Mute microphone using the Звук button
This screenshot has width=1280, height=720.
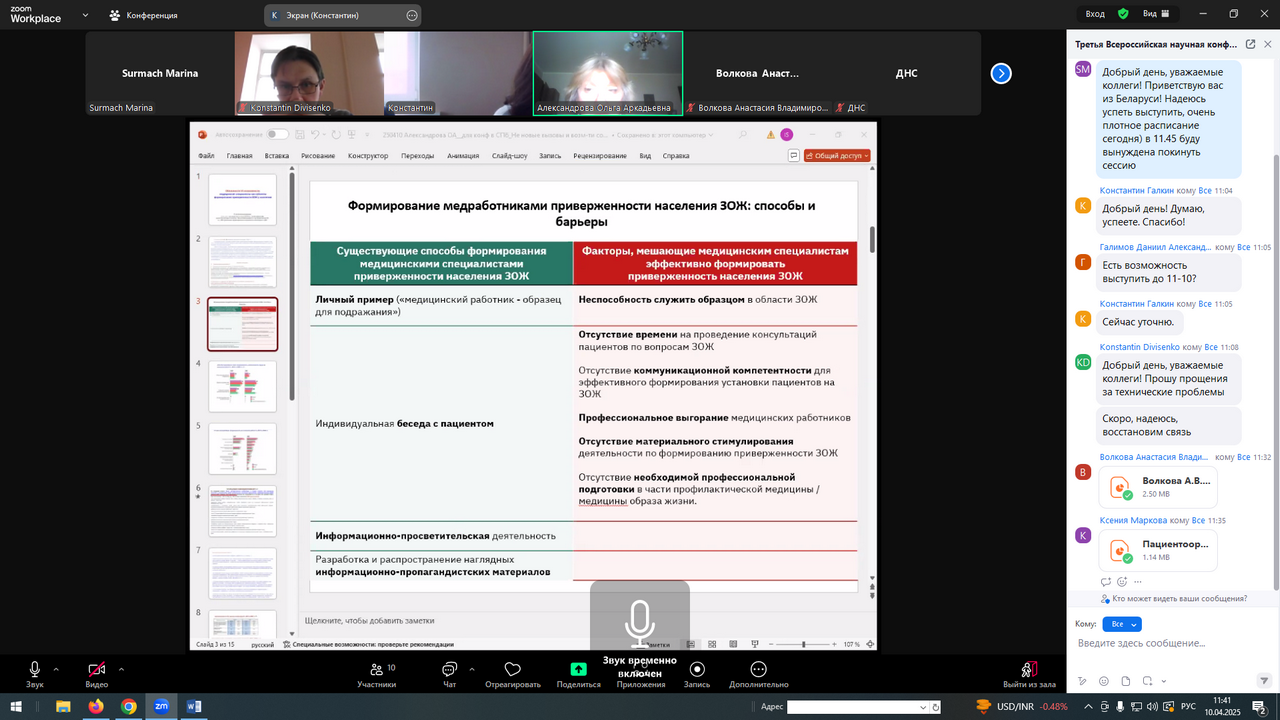(35, 674)
